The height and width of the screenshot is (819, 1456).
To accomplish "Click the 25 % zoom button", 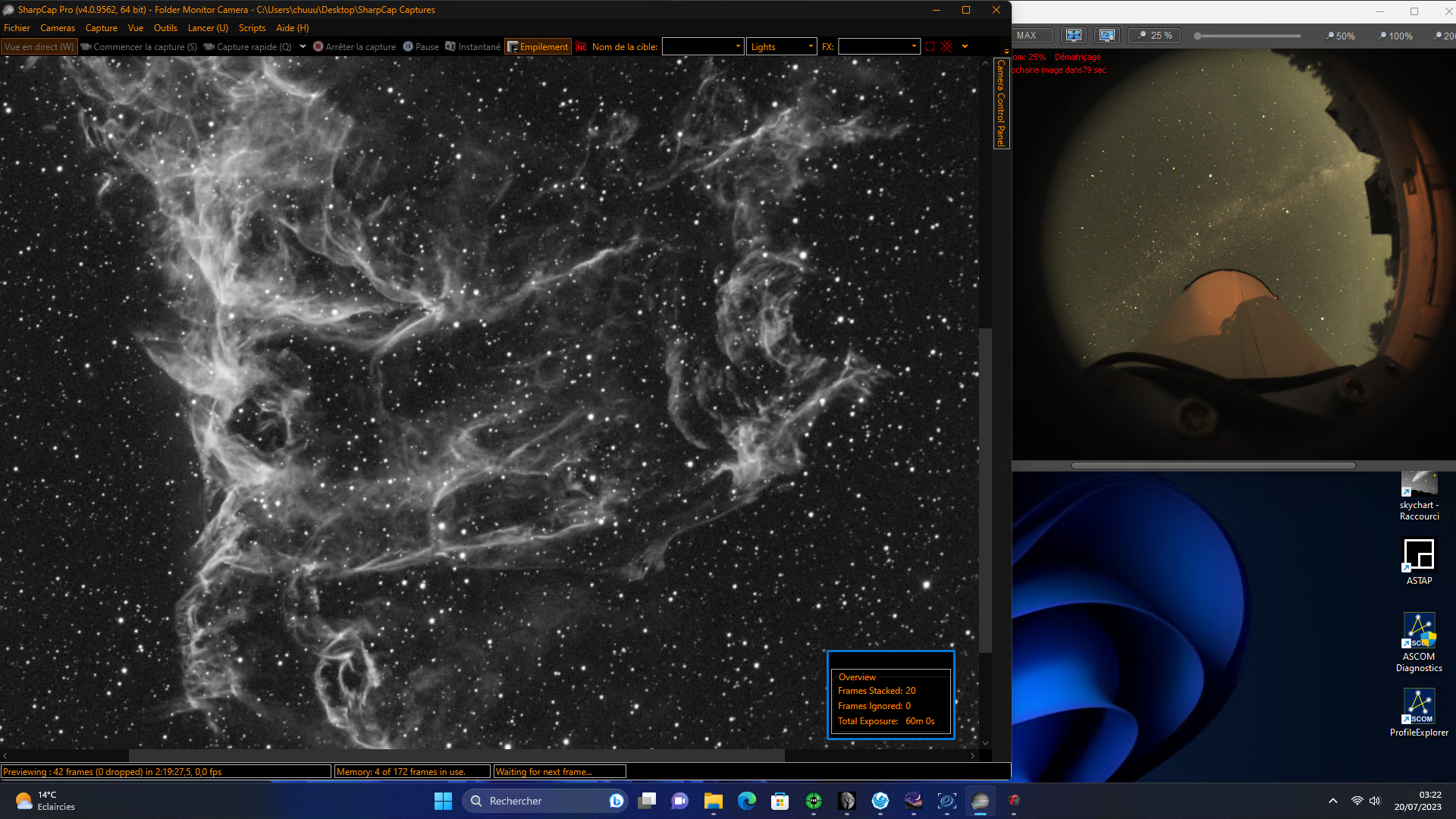I will coord(1154,36).
